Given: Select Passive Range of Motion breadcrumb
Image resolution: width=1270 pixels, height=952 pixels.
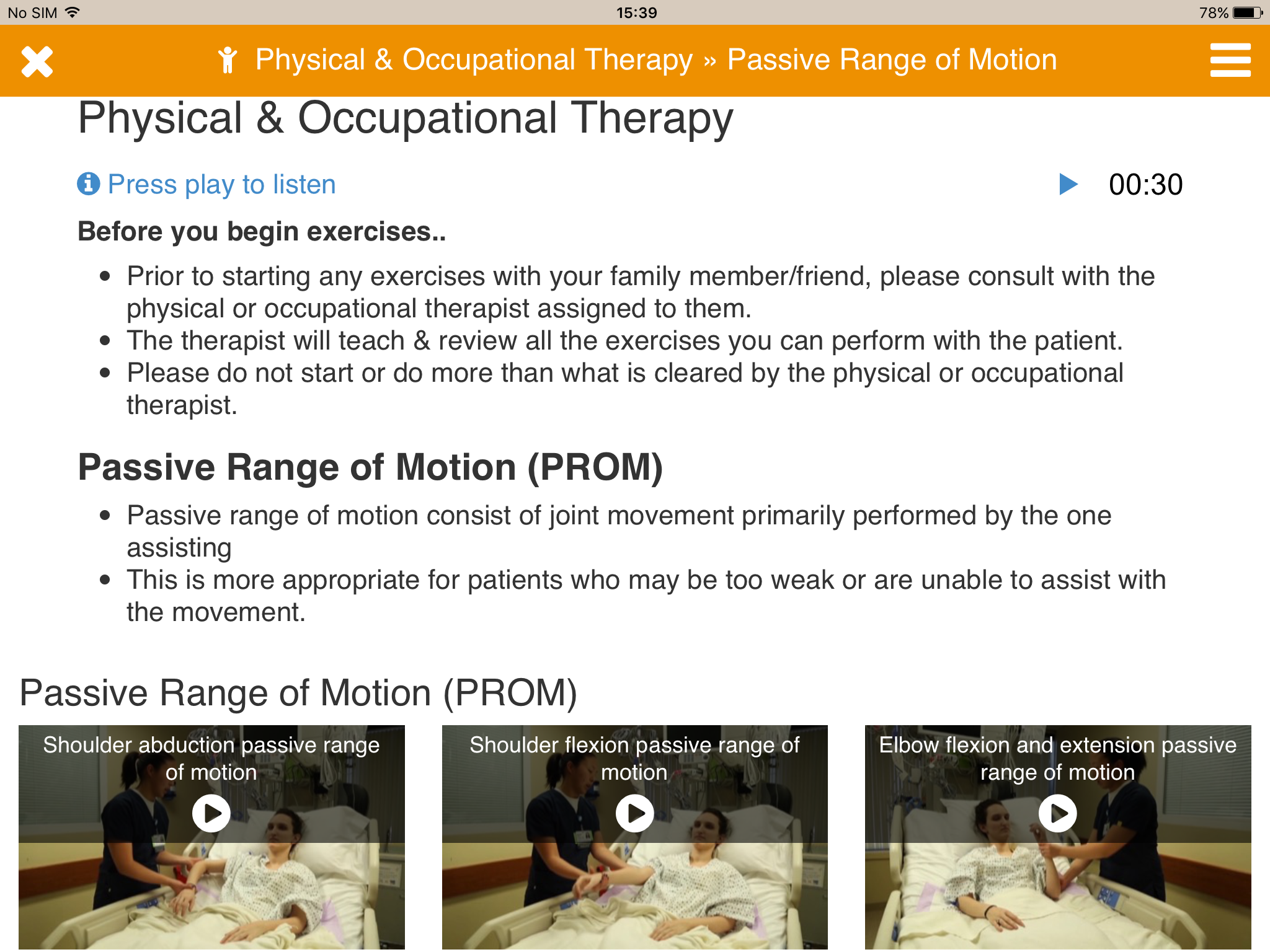Looking at the screenshot, I should pos(892,60).
